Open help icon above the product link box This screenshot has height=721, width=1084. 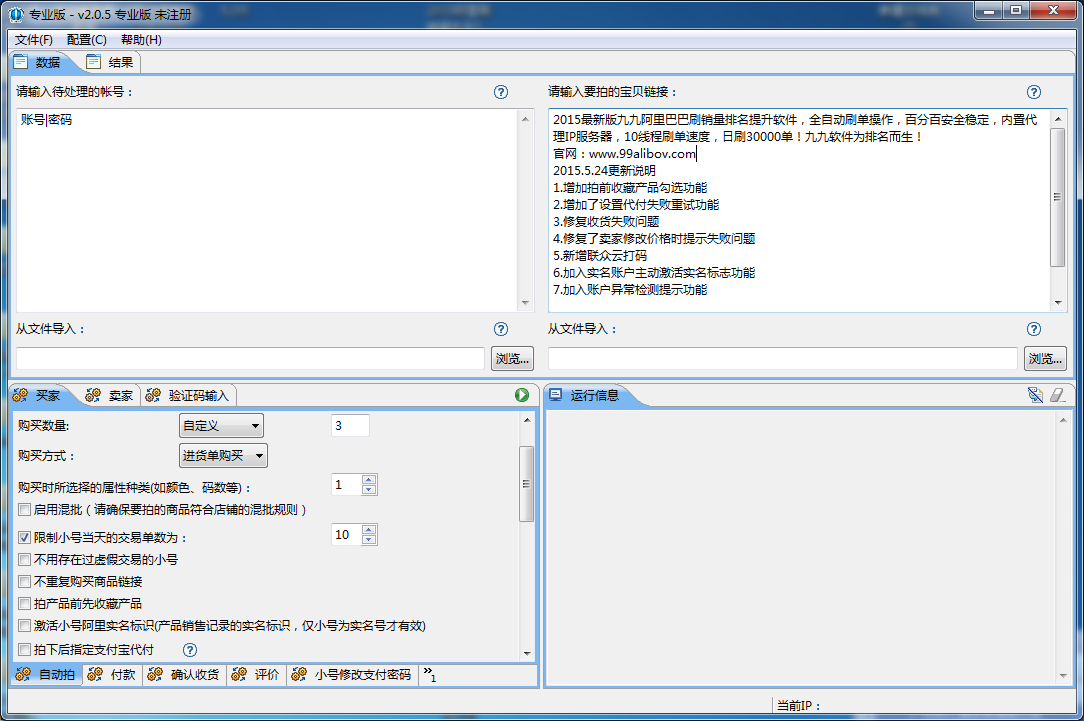coord(1034,92)
